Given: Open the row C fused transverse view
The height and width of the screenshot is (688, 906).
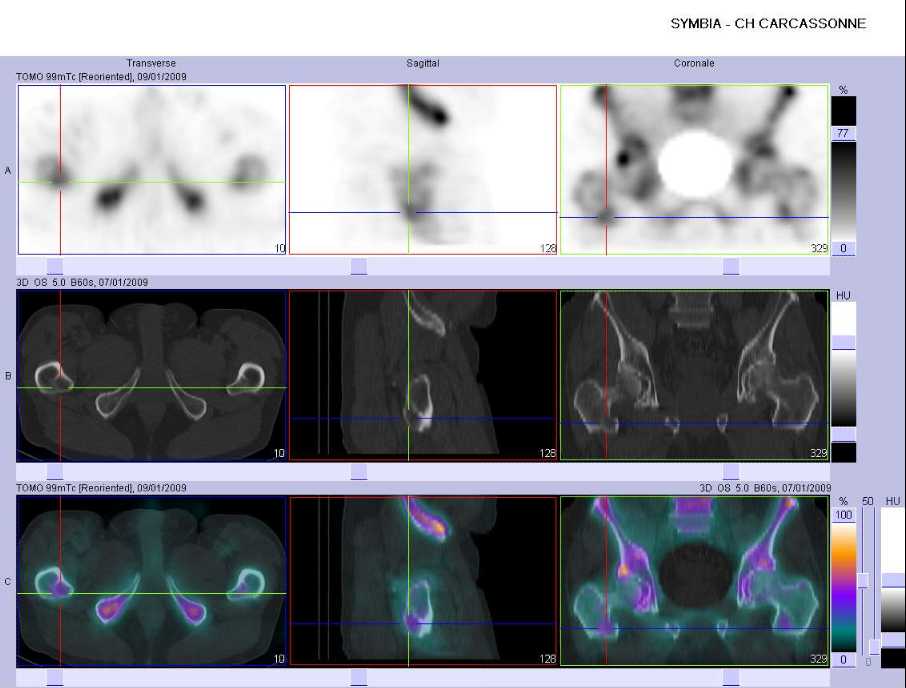Looking at the screenshot, I should click(x=152, y=581).
